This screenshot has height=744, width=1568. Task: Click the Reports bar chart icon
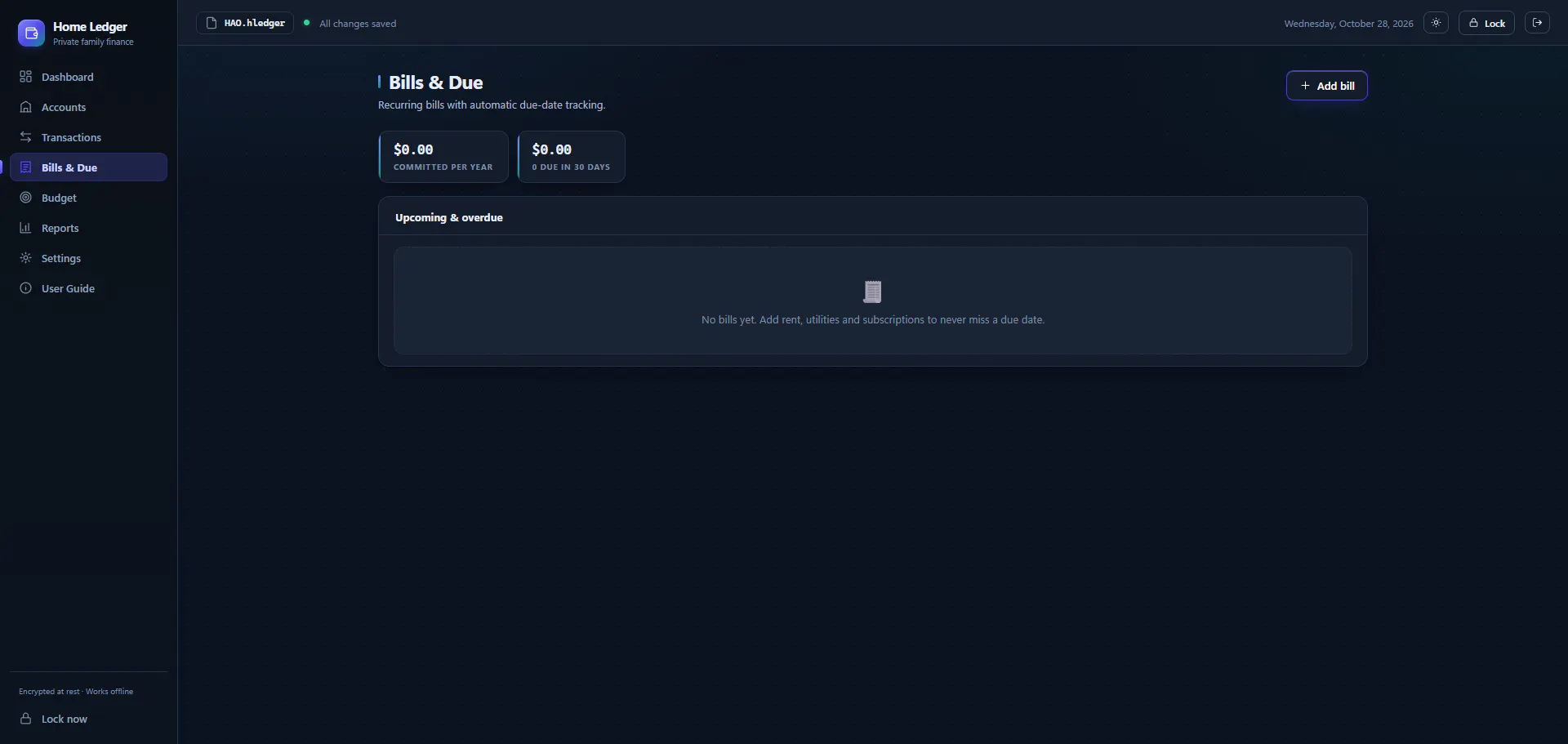click(25, 228)
